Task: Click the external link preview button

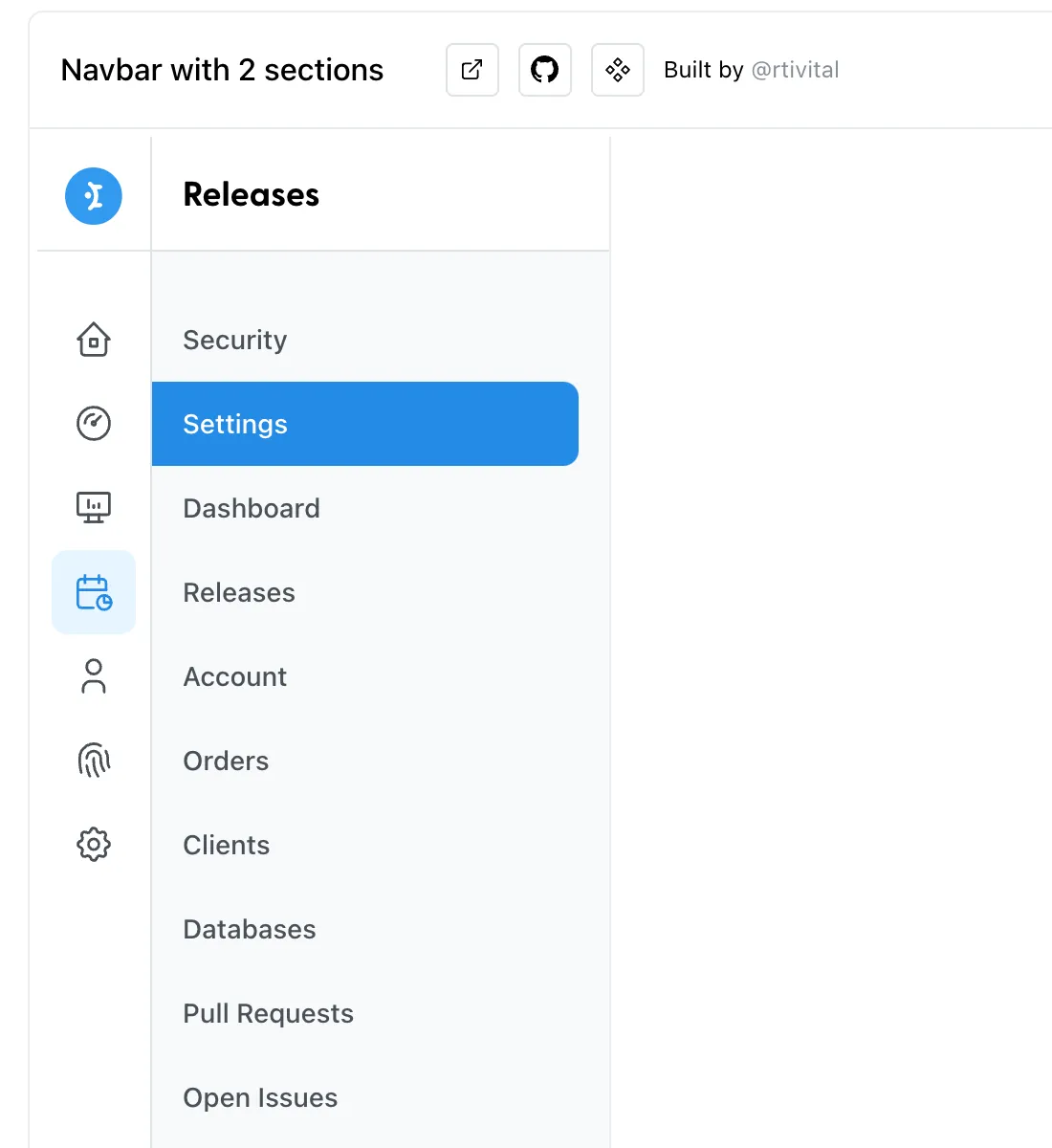Action: [472, 70]
